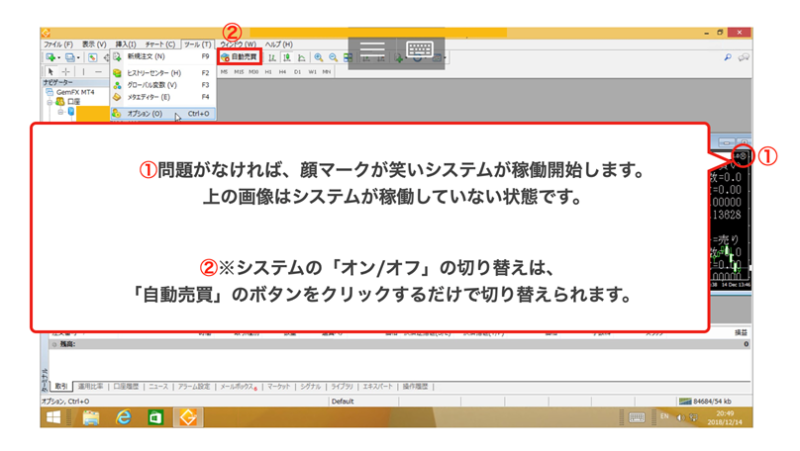Select the horizontal line drawing tool
The image size is (800, 451).
pyautogui.click(x=98, y=72)
